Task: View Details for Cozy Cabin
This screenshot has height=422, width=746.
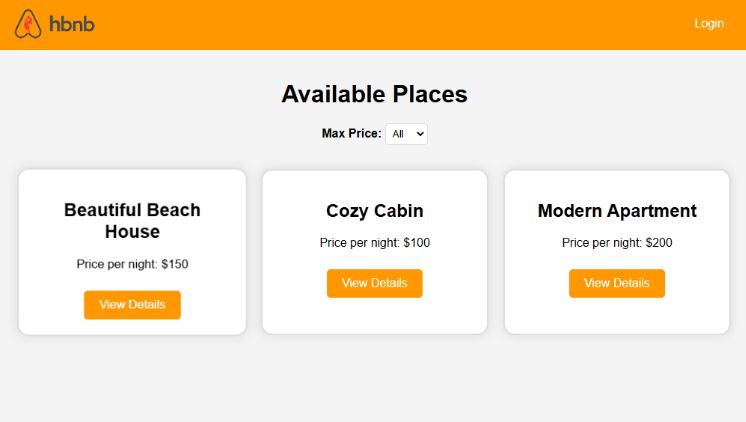Action: coord(374,283)
